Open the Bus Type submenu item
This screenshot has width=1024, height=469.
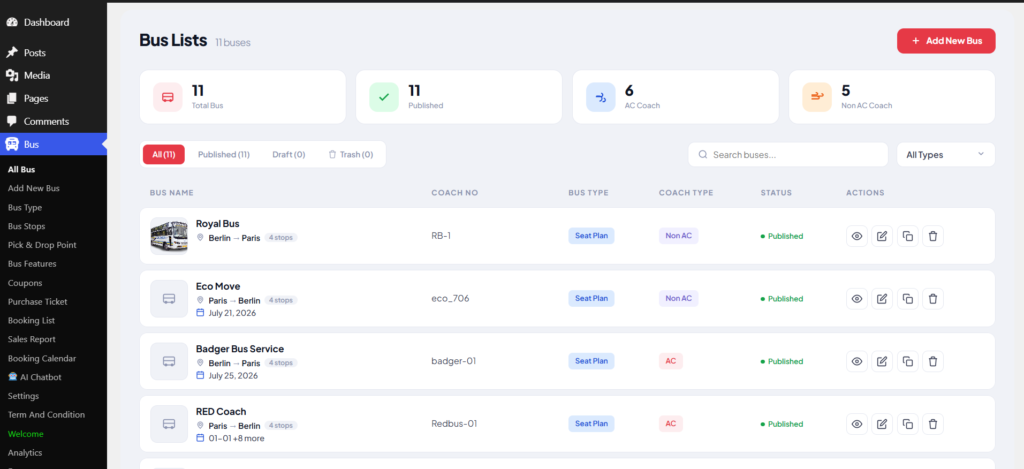pos(25,207)
